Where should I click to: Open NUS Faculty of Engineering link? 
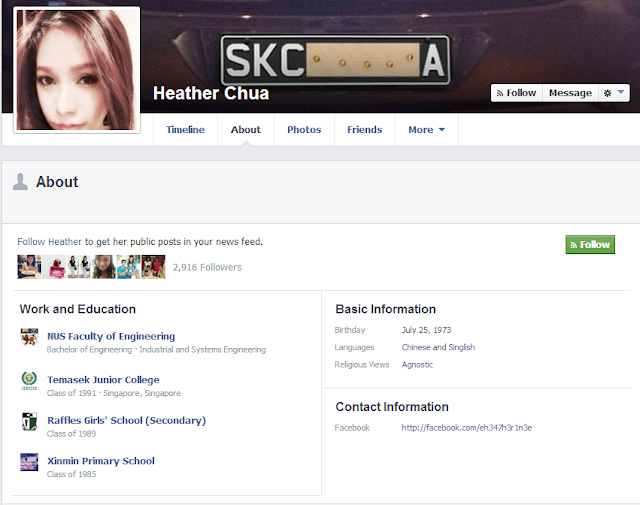point(111,336)
